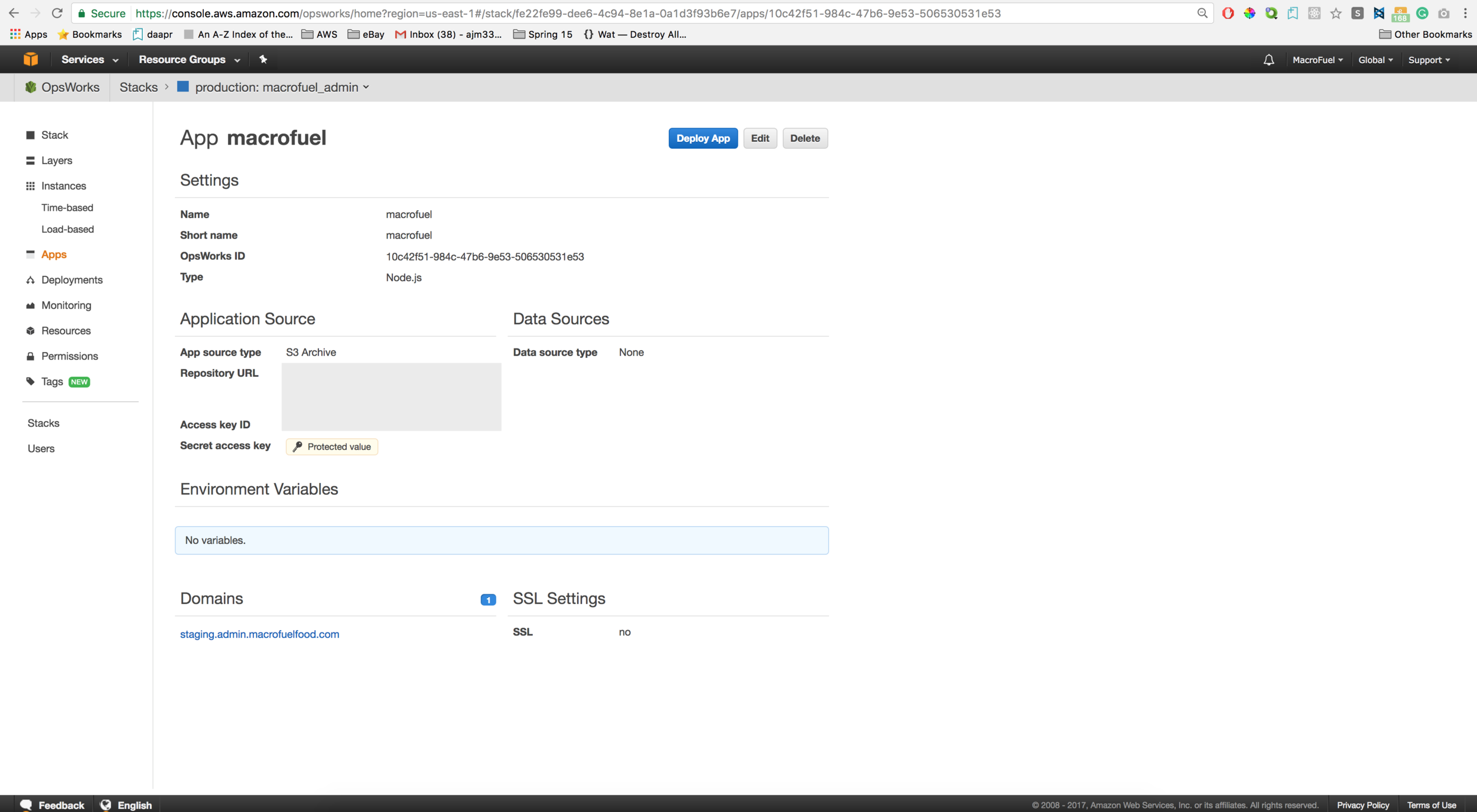Image resolution: width=1477 pixels, height=812 pixels.
Task: Click the Resources cube icon
Action: click(x=31, y=331)
